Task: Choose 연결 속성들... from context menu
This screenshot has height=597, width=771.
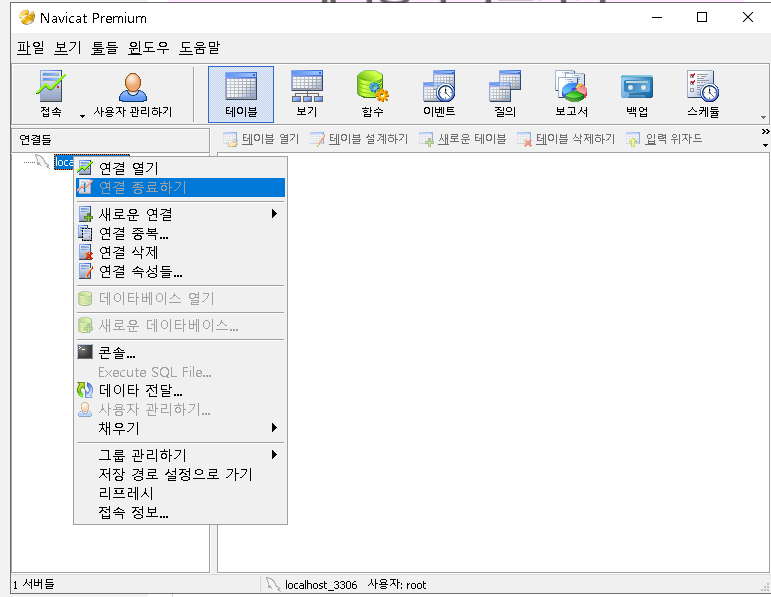Action: tap(180, 271)
